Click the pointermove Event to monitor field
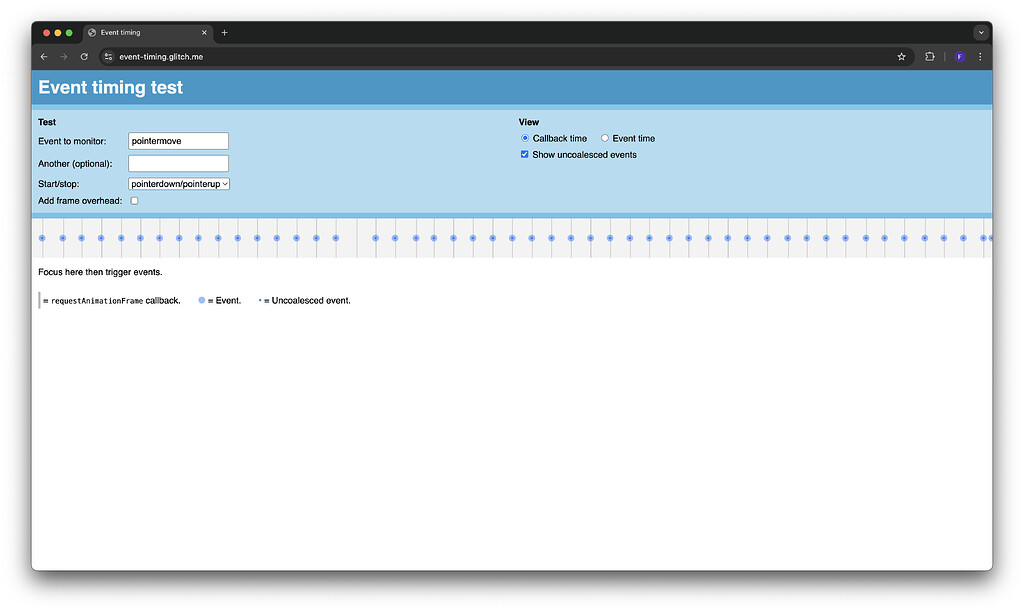 pos(178,140)
